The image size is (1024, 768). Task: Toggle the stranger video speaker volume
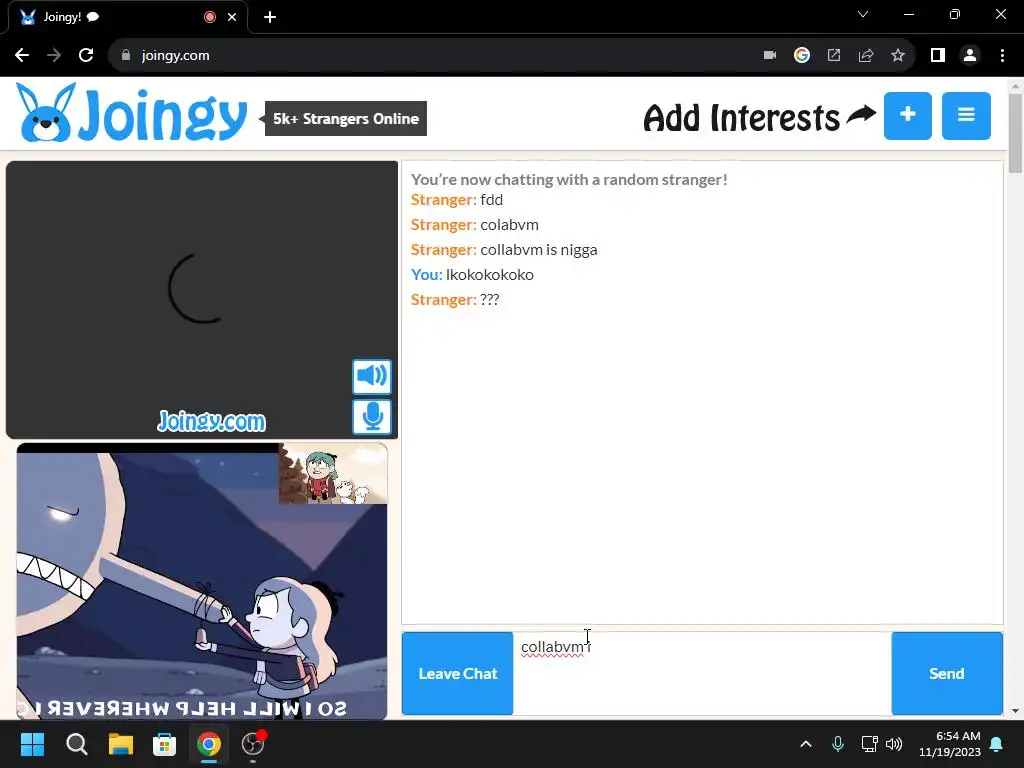(x=372, y=376)
